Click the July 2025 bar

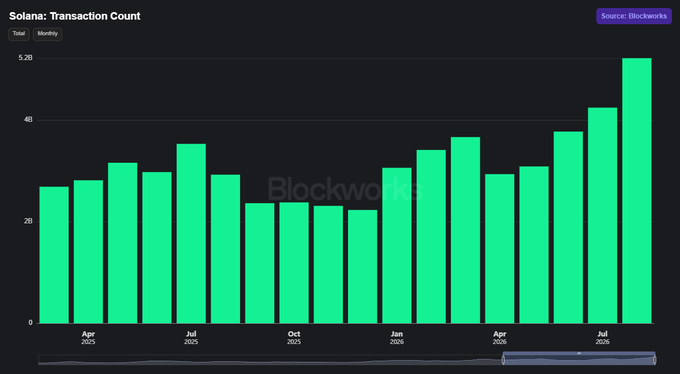click(x=191, y=233)
